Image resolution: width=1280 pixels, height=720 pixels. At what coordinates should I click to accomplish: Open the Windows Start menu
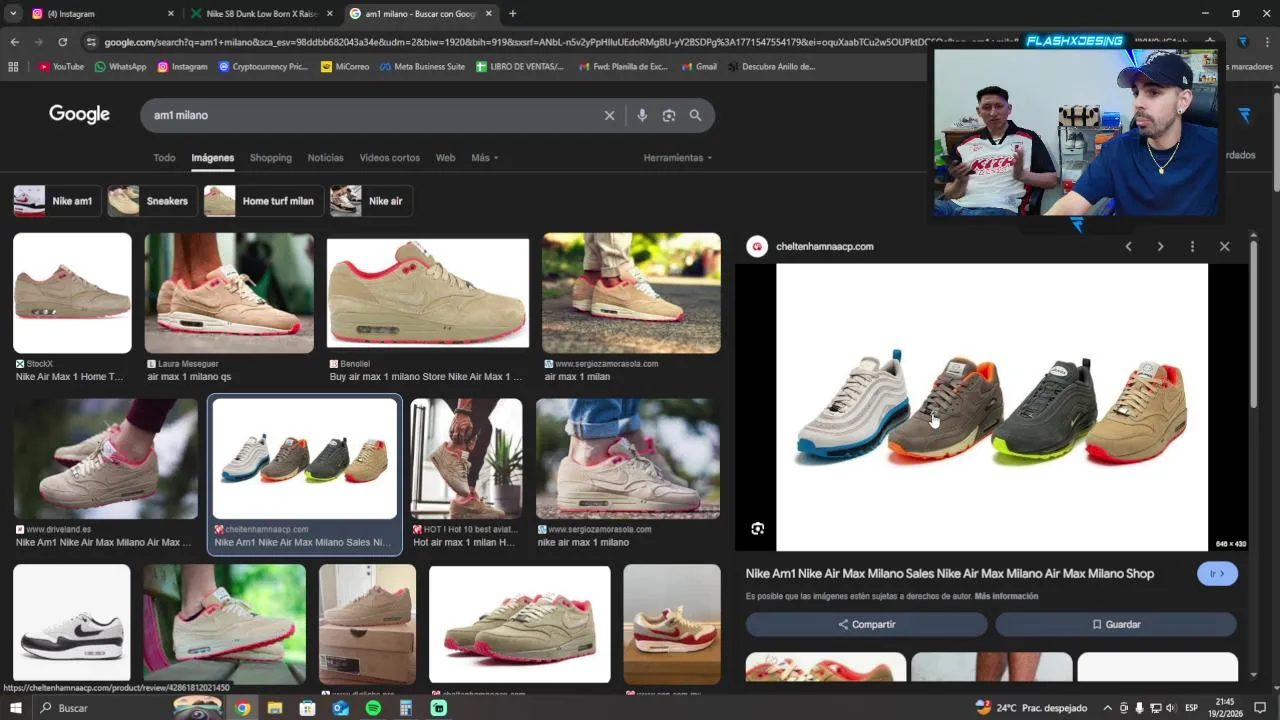click(x=15, y=708)
